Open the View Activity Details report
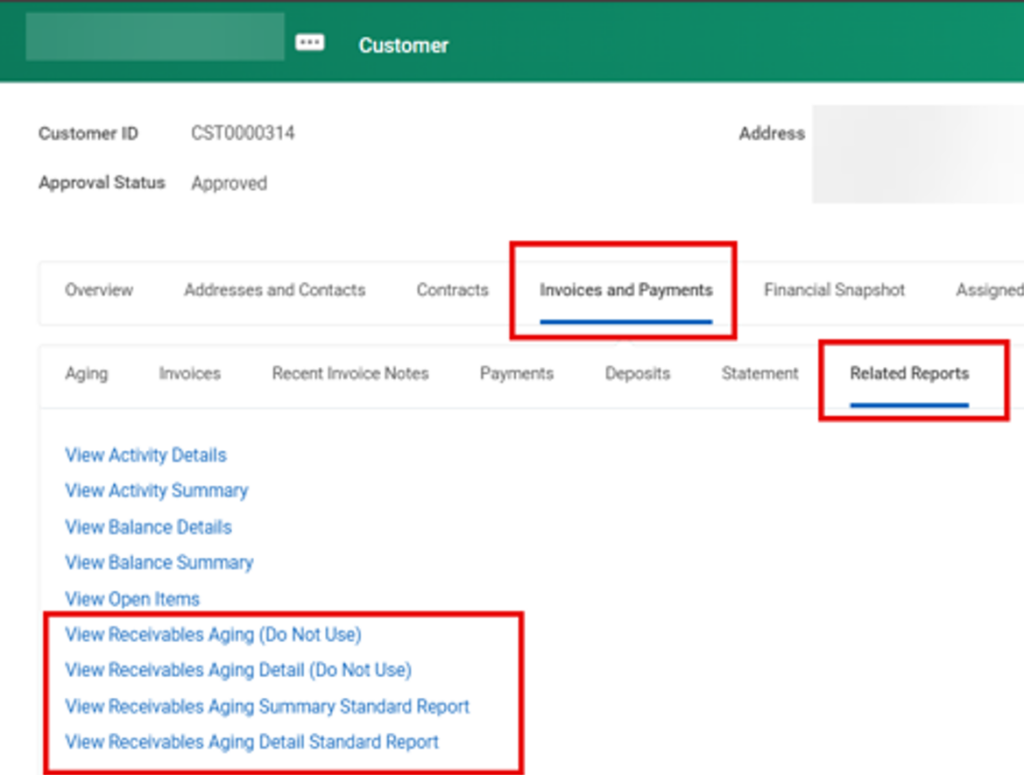Viewport: 1024px width, 775px height. click(x=145, y=455)
